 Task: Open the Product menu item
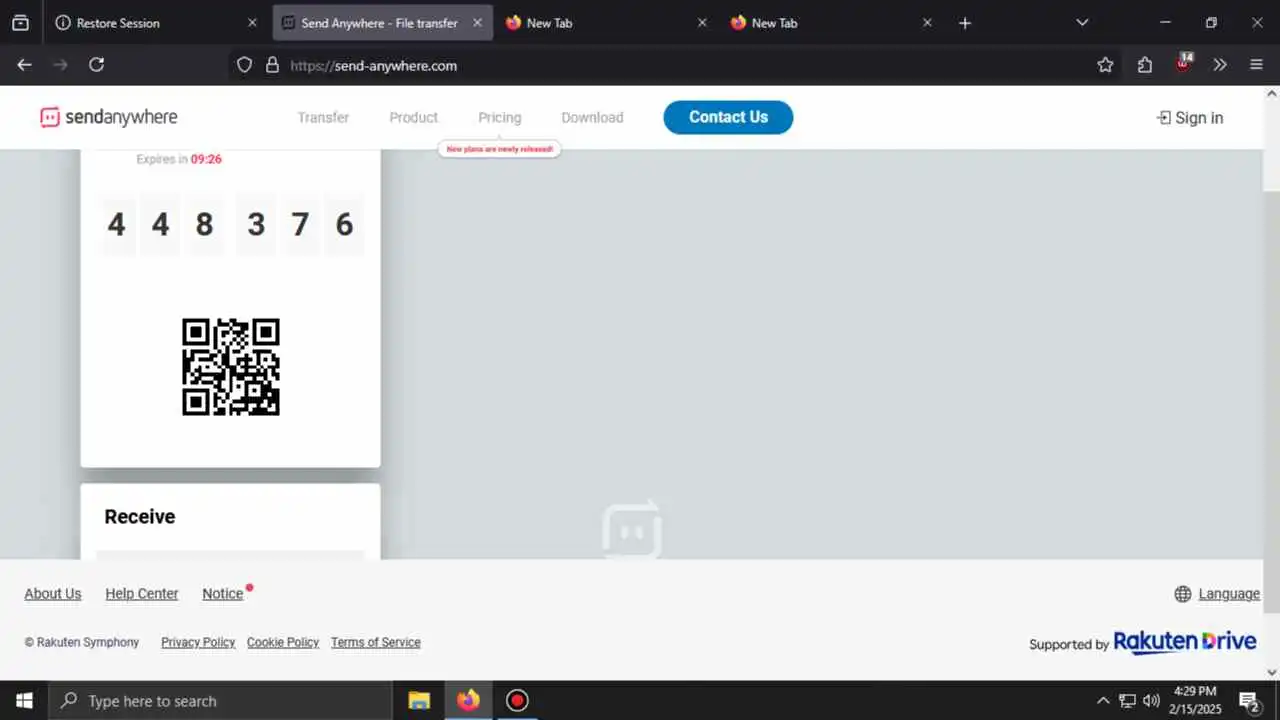click(x=414, y=117)
